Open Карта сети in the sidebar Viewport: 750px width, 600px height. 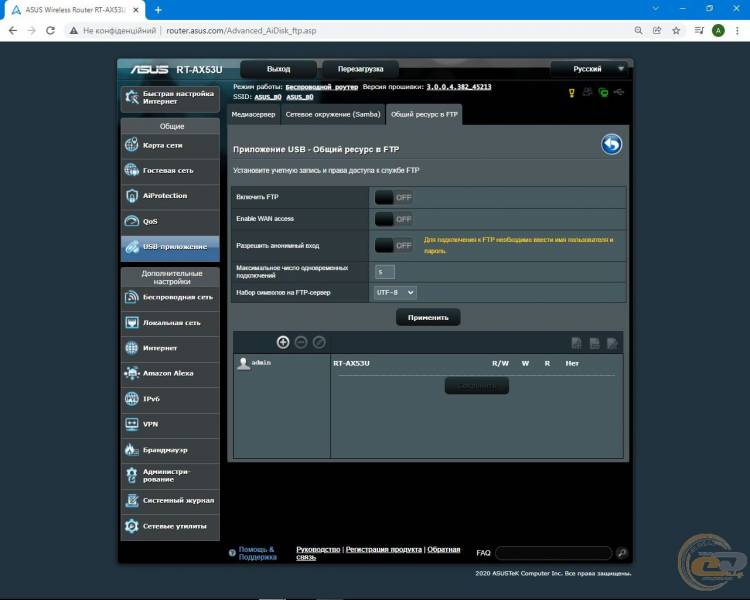tap(170, 145)
